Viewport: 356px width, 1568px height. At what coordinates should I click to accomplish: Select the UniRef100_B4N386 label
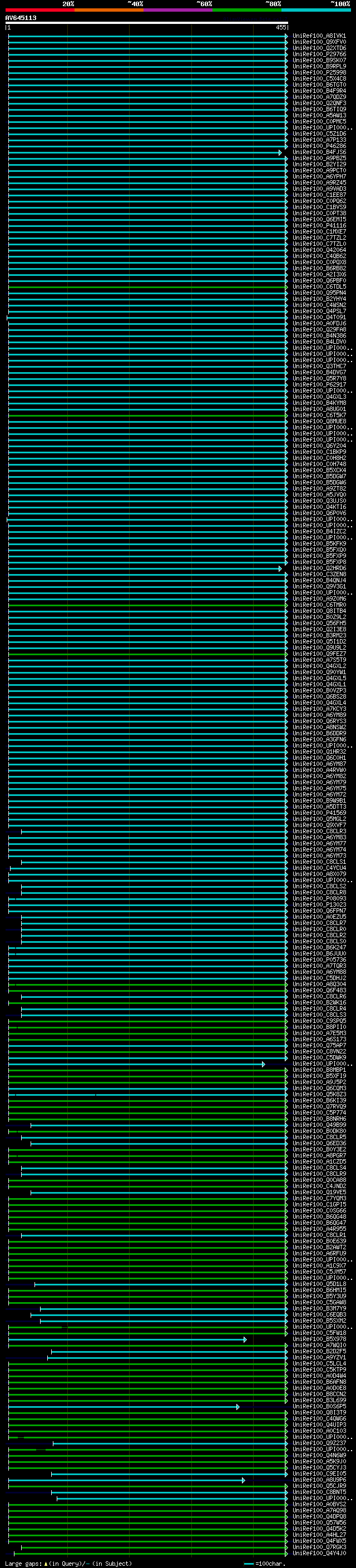click(x=319, y=336)
